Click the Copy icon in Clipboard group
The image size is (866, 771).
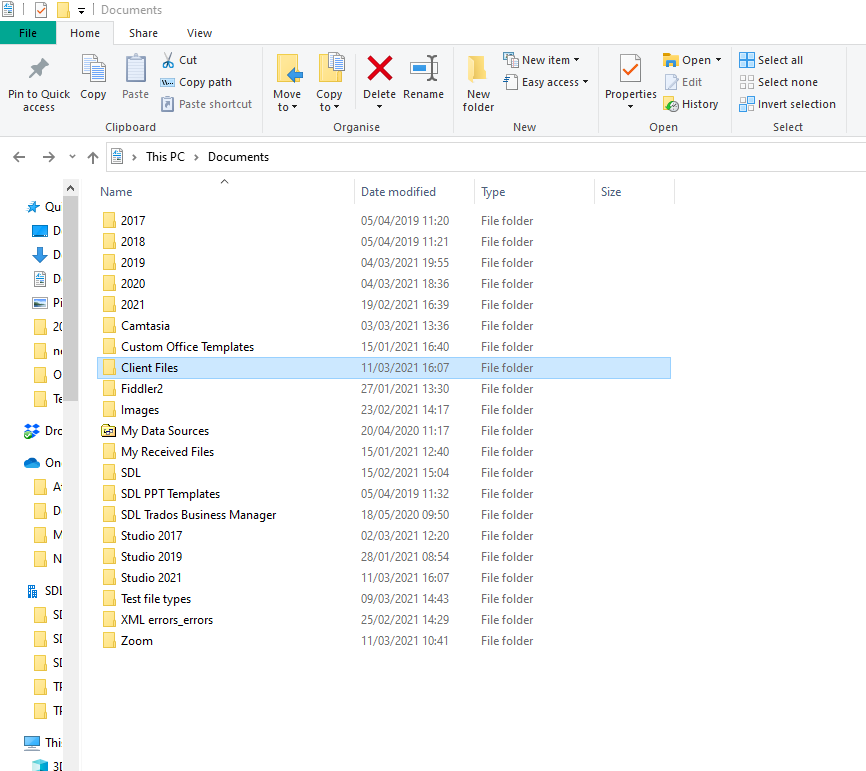(x=93, y=70)
